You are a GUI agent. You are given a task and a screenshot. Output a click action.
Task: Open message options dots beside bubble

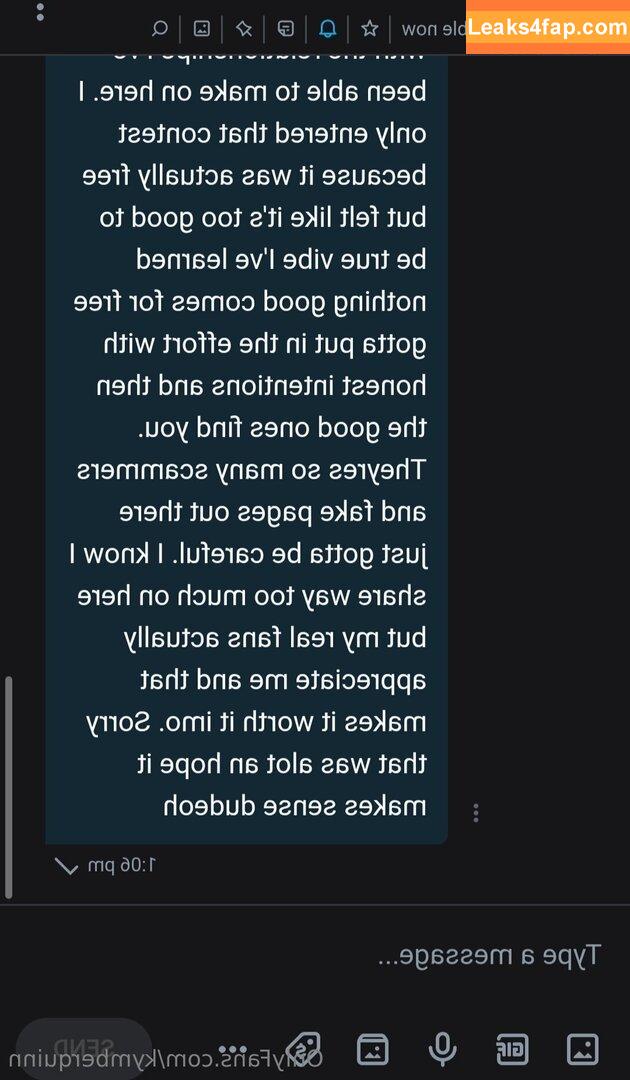(x=476, y=813)
